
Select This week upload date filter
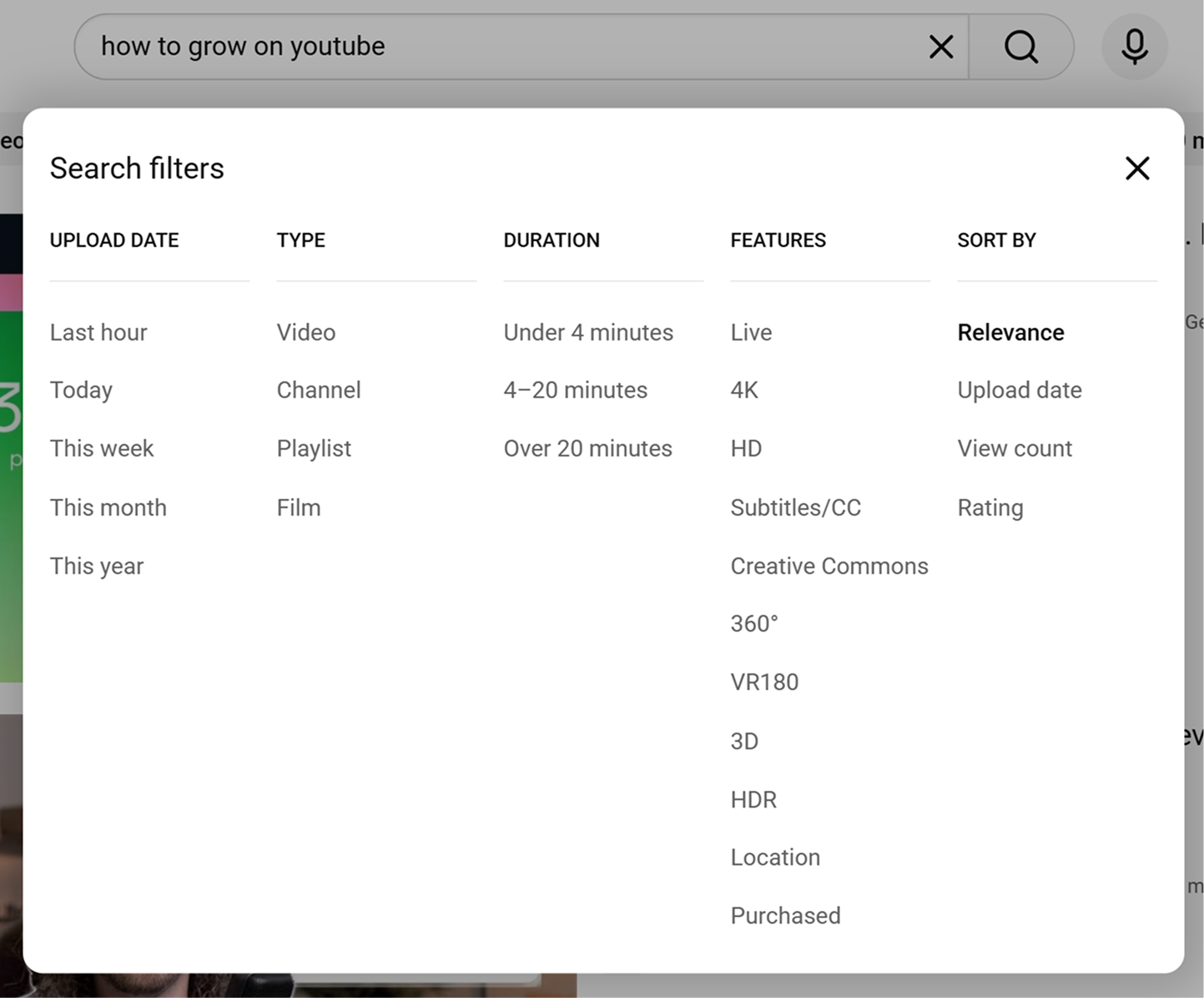(x=102, y=448)
